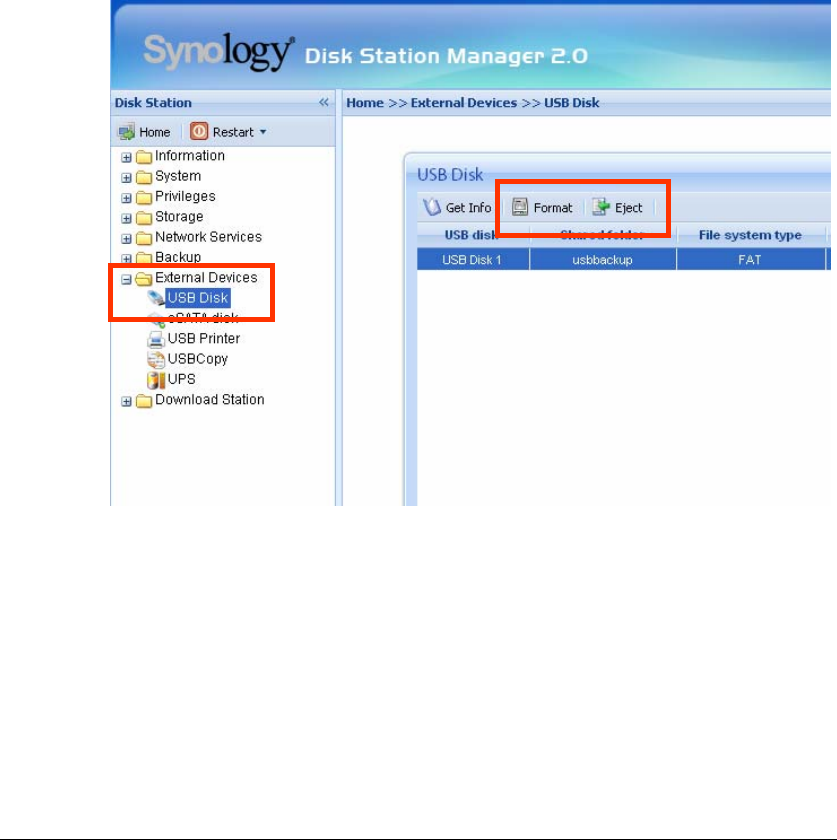Image resolution: width=837 pixels, height=840 pixels.
Task: Click the System folder icon
Action: point(144,177)
